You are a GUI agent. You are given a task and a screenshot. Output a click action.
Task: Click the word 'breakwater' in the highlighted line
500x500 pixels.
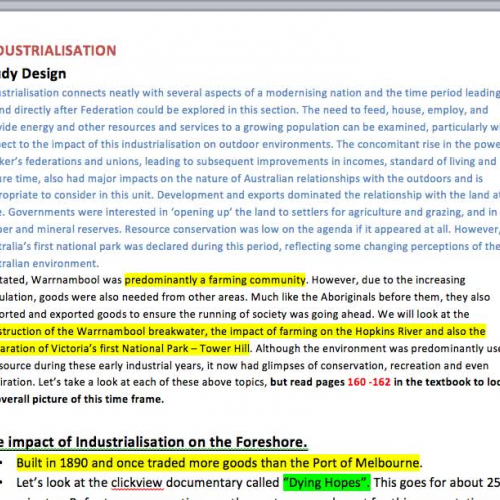pyautogui.click(x=178, y=331)
